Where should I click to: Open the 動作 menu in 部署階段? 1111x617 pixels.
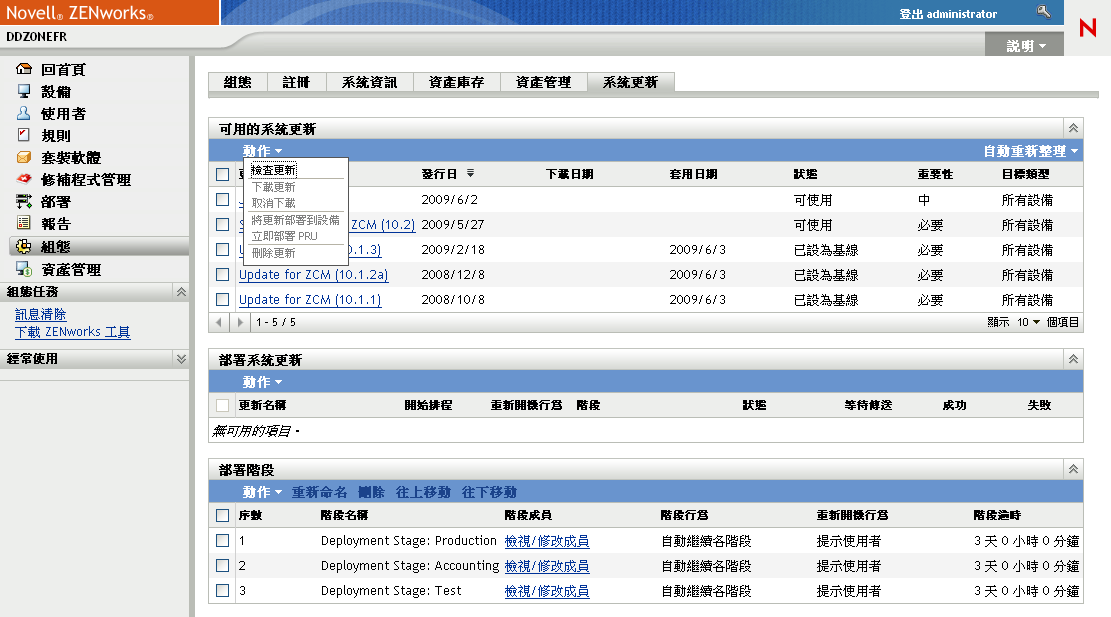(x=262, y=492)
